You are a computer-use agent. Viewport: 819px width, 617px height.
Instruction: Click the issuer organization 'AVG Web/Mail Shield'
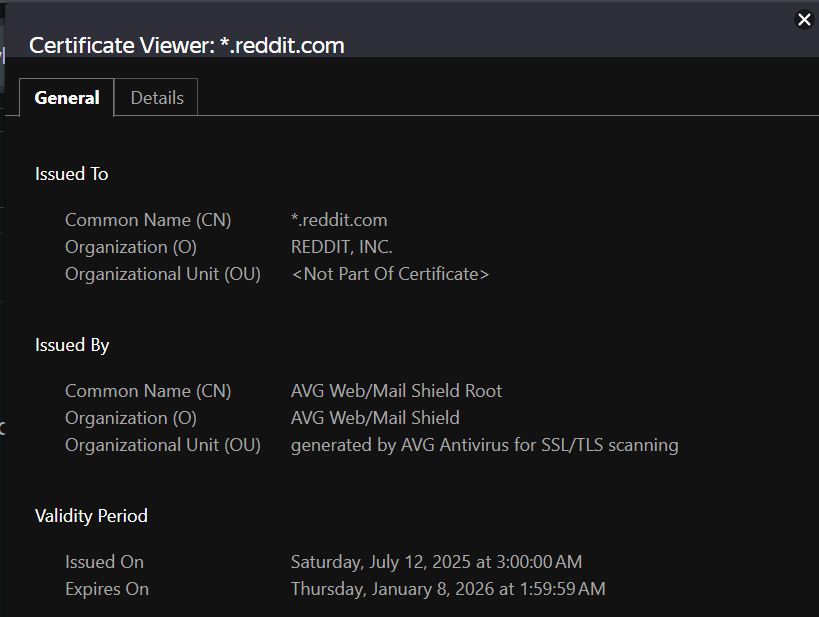[375, 418]
